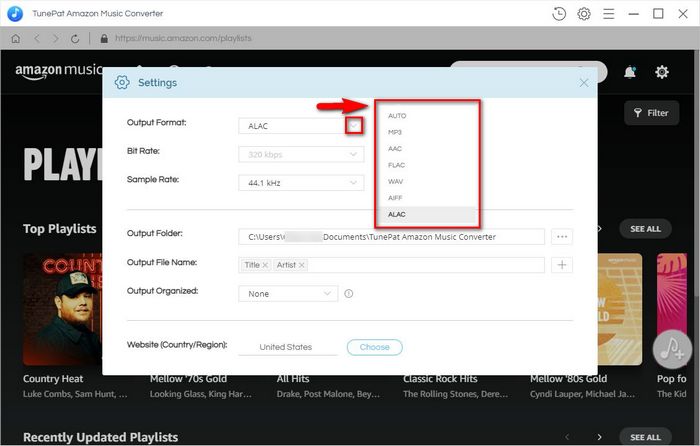Previous arrow for Recently Updated Playlists
This screenshot has width=700, height=446.
pyautogui.click(x=567, y=437)
